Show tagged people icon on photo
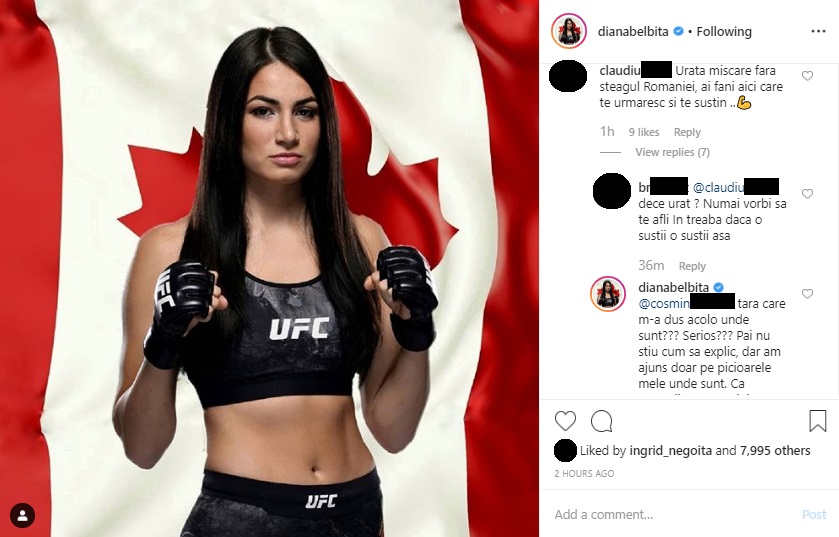The height and width of the screenshot is (537, 839). click(x=22, y=516)
